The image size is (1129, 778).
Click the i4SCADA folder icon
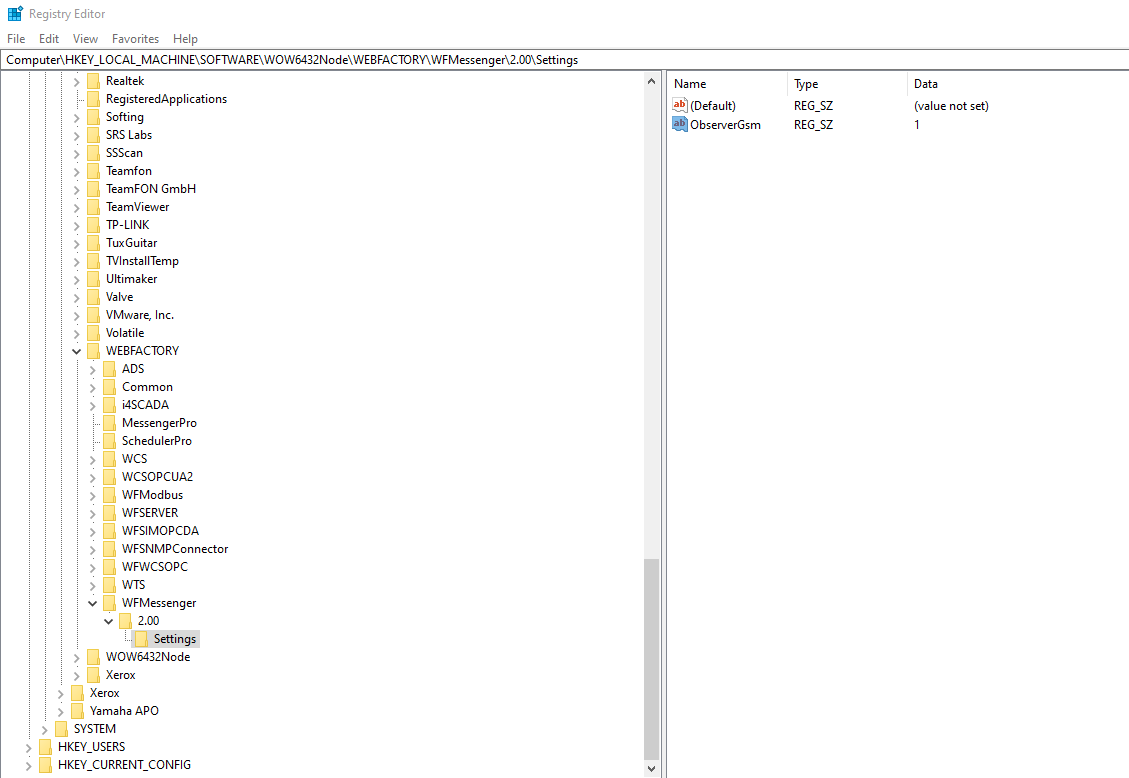110,404
